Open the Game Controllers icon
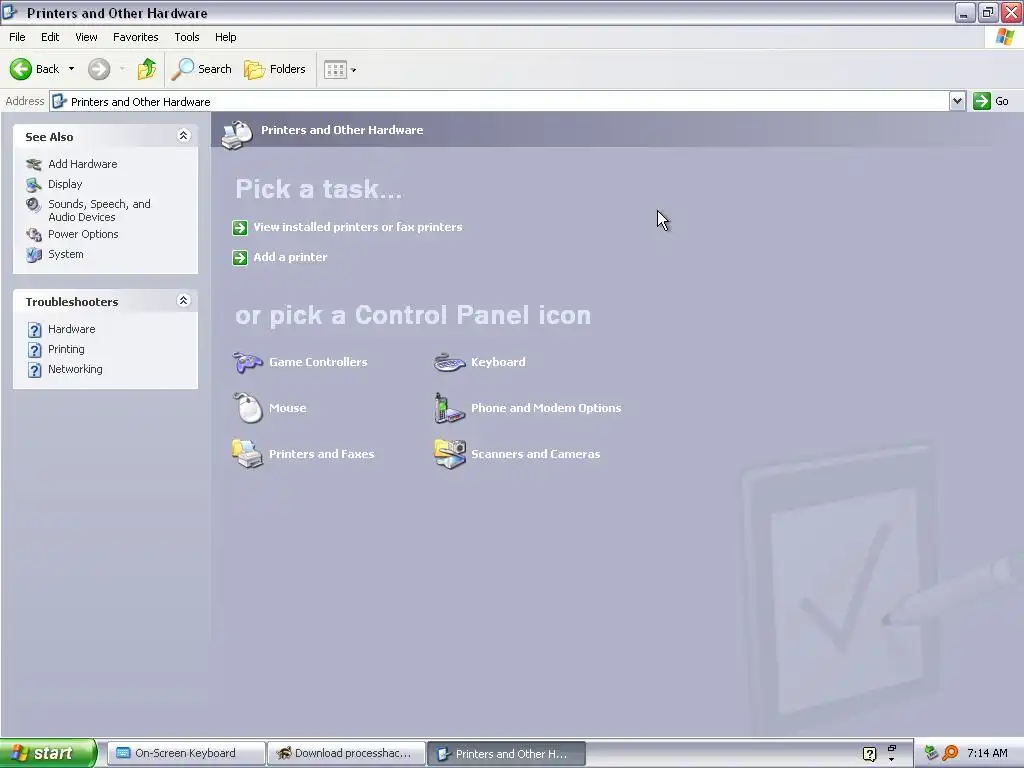The height and width of the screenshot is (768, 1024). coord(248,362)
